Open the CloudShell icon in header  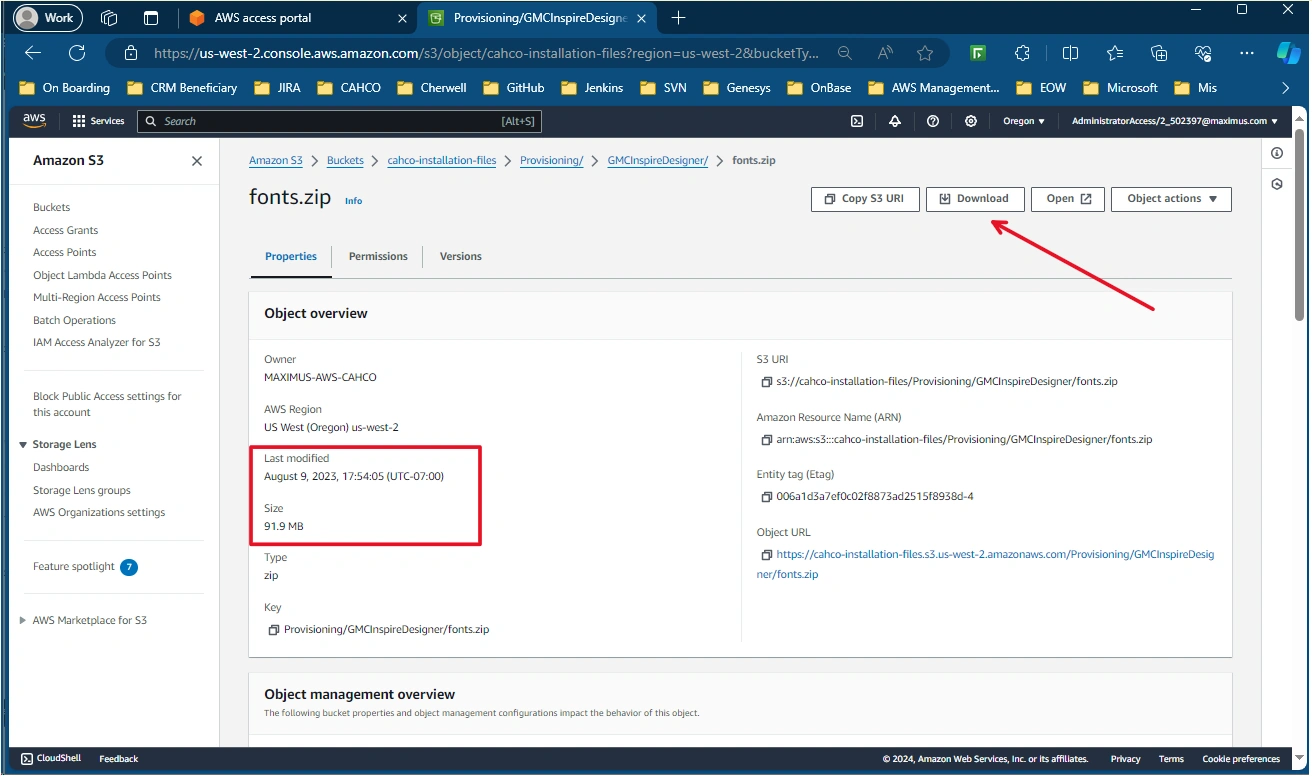pos(857,121)
